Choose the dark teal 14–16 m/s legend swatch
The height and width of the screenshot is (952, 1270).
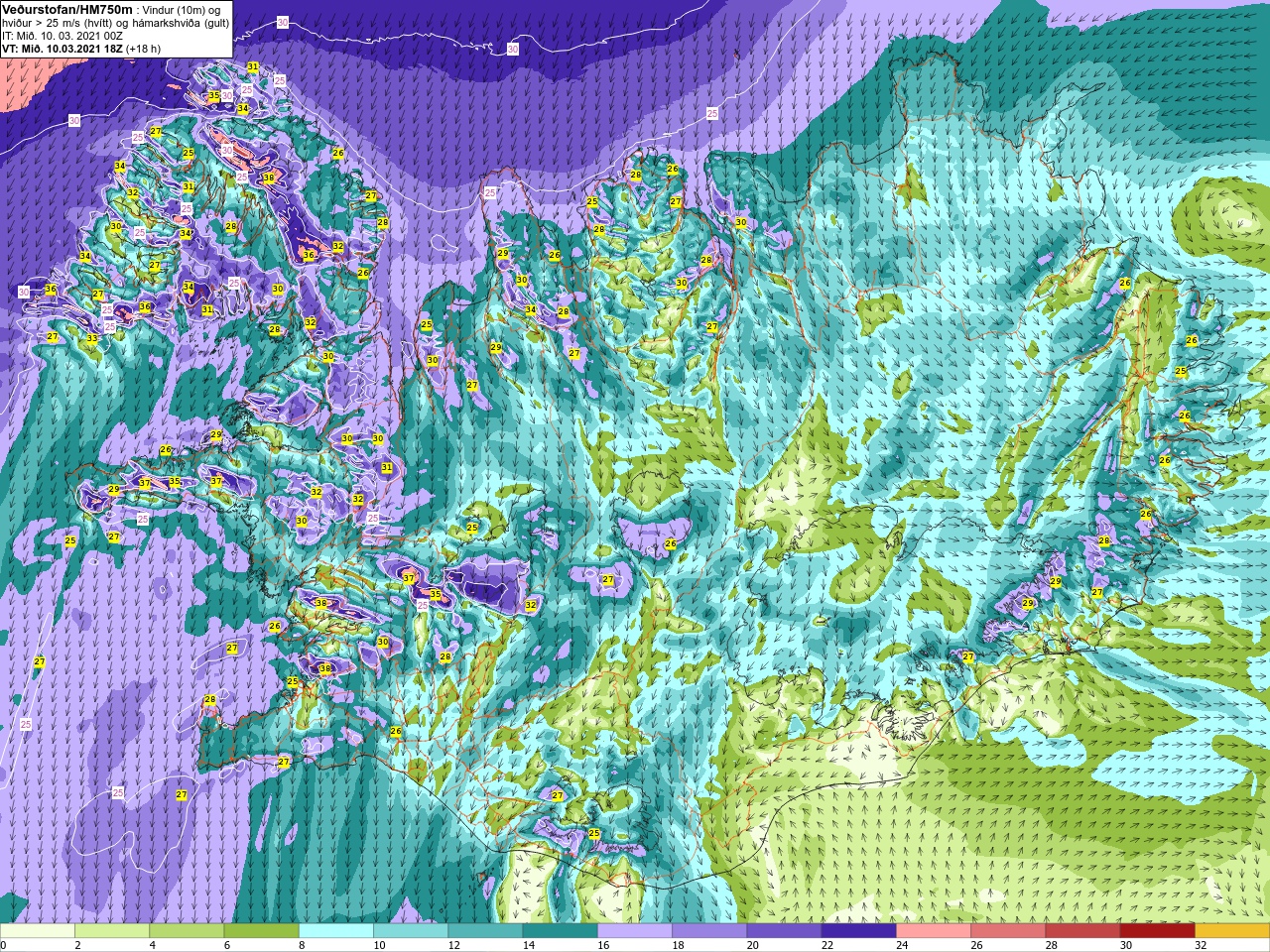point(561,931)
